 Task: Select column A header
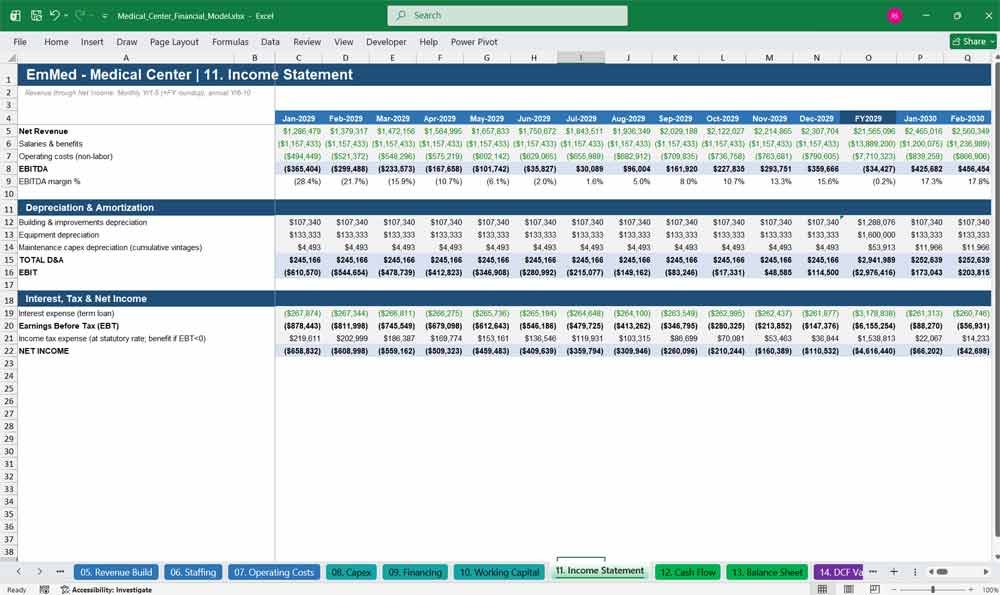tap(126, 57)
